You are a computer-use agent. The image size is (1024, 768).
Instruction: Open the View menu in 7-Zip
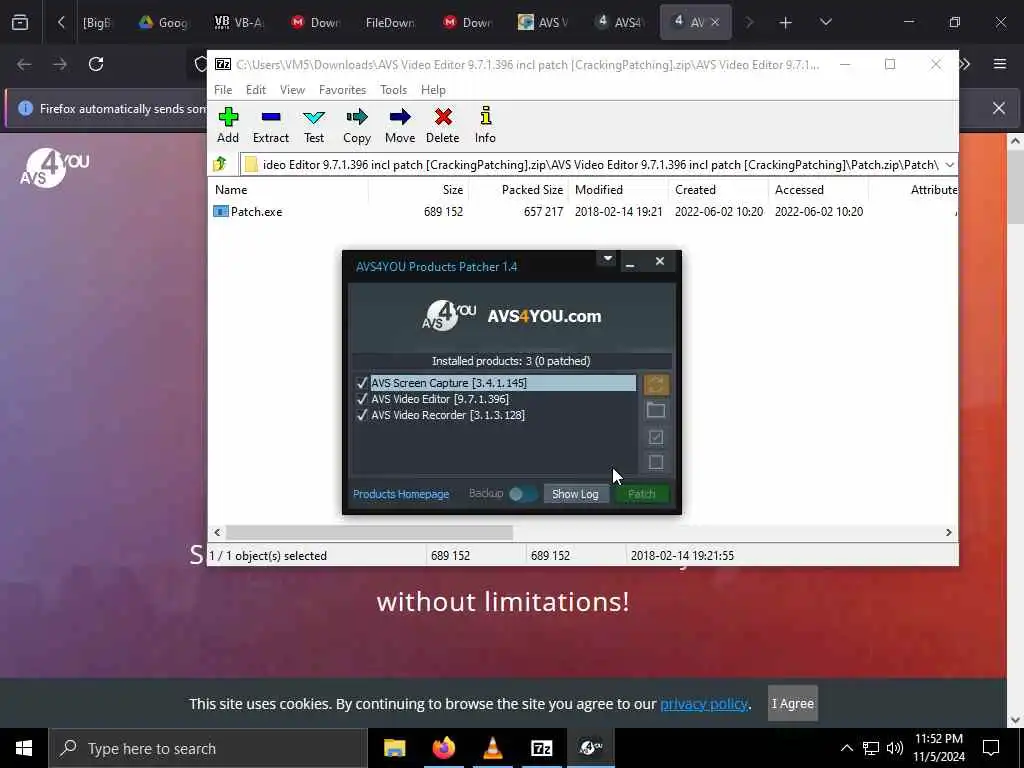tap(292, 90)
